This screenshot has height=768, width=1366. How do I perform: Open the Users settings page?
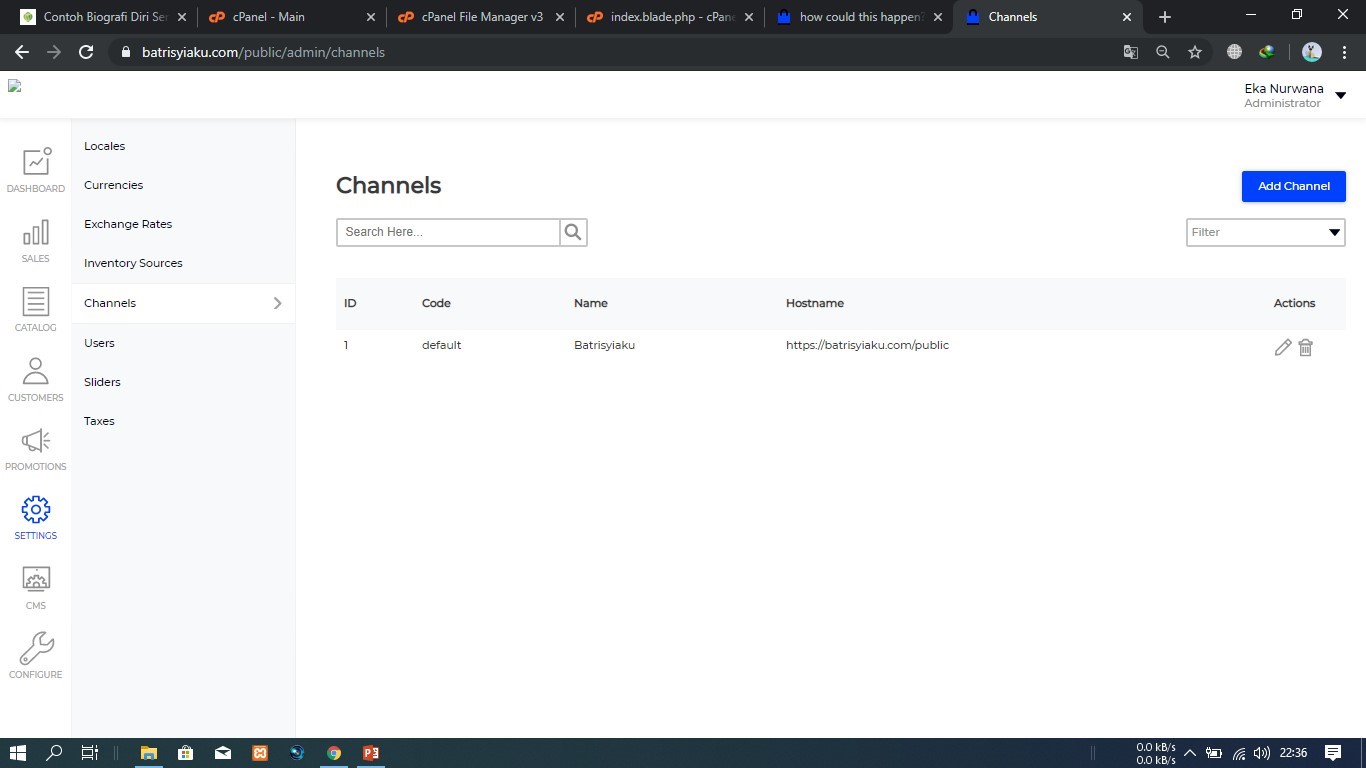point(99,343)
